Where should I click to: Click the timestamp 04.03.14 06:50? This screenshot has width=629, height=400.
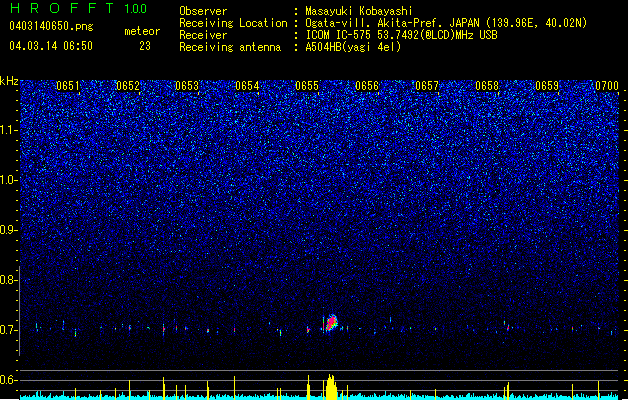51,46
